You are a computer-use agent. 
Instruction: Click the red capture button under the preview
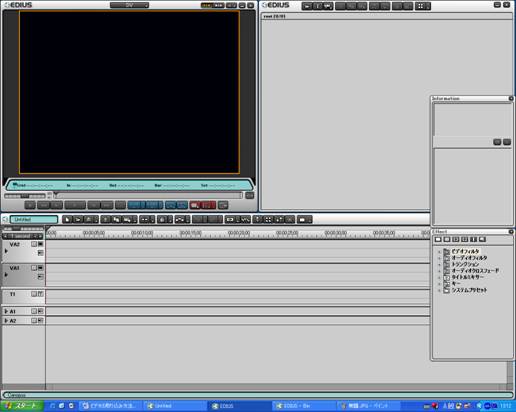pyautogui.click(x=196, y=205)
